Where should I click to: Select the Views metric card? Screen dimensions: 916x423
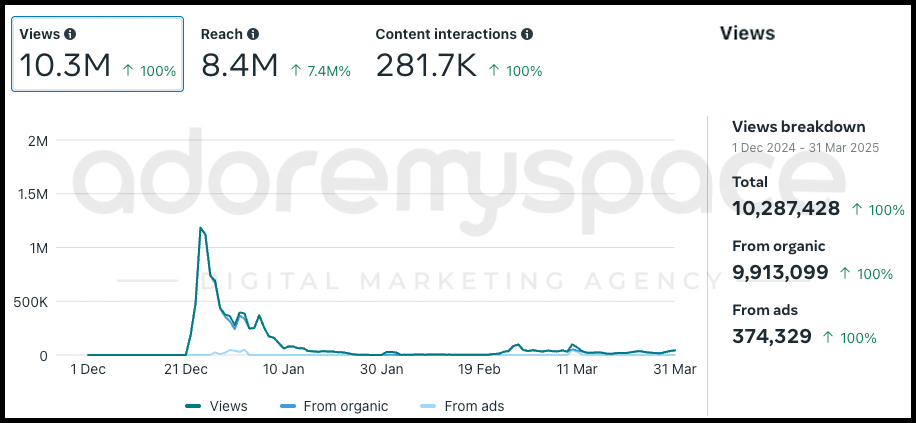coord(98,54)
